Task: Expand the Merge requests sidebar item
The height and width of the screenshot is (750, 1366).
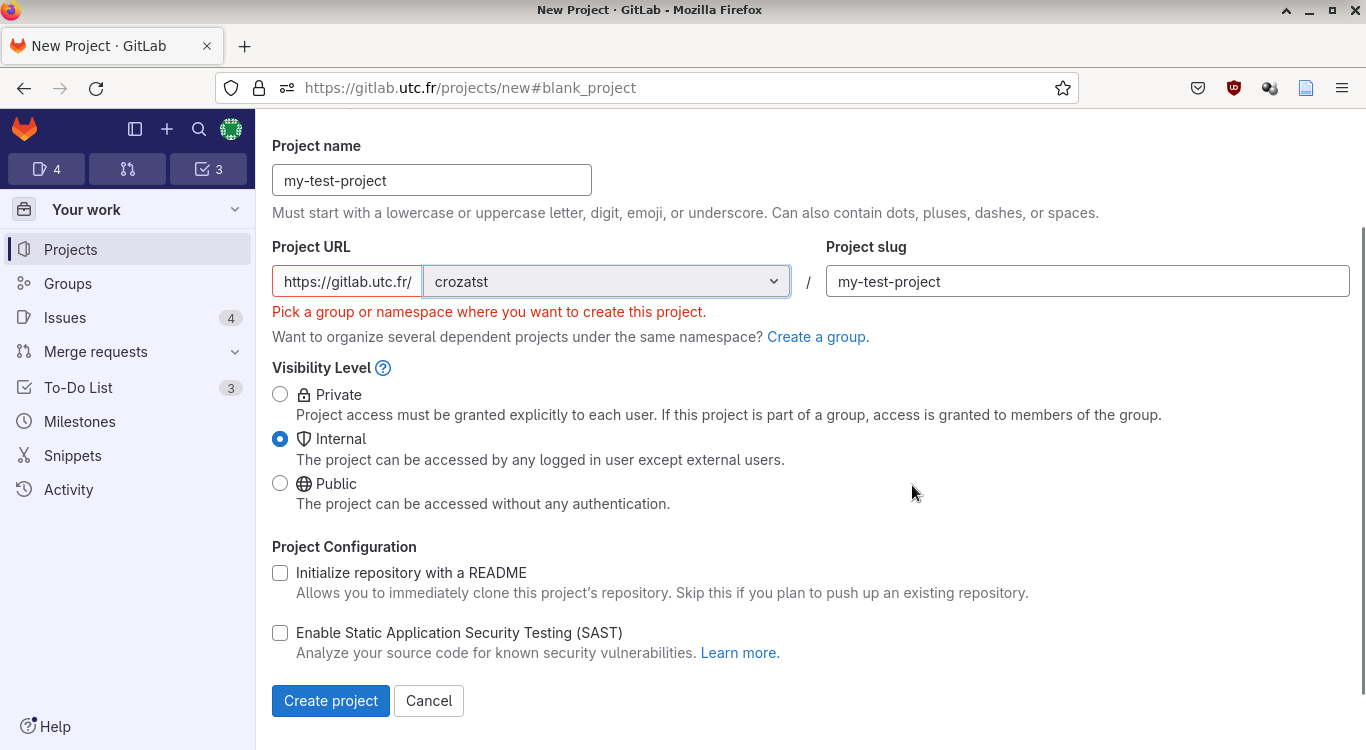Action: [235, 352]
